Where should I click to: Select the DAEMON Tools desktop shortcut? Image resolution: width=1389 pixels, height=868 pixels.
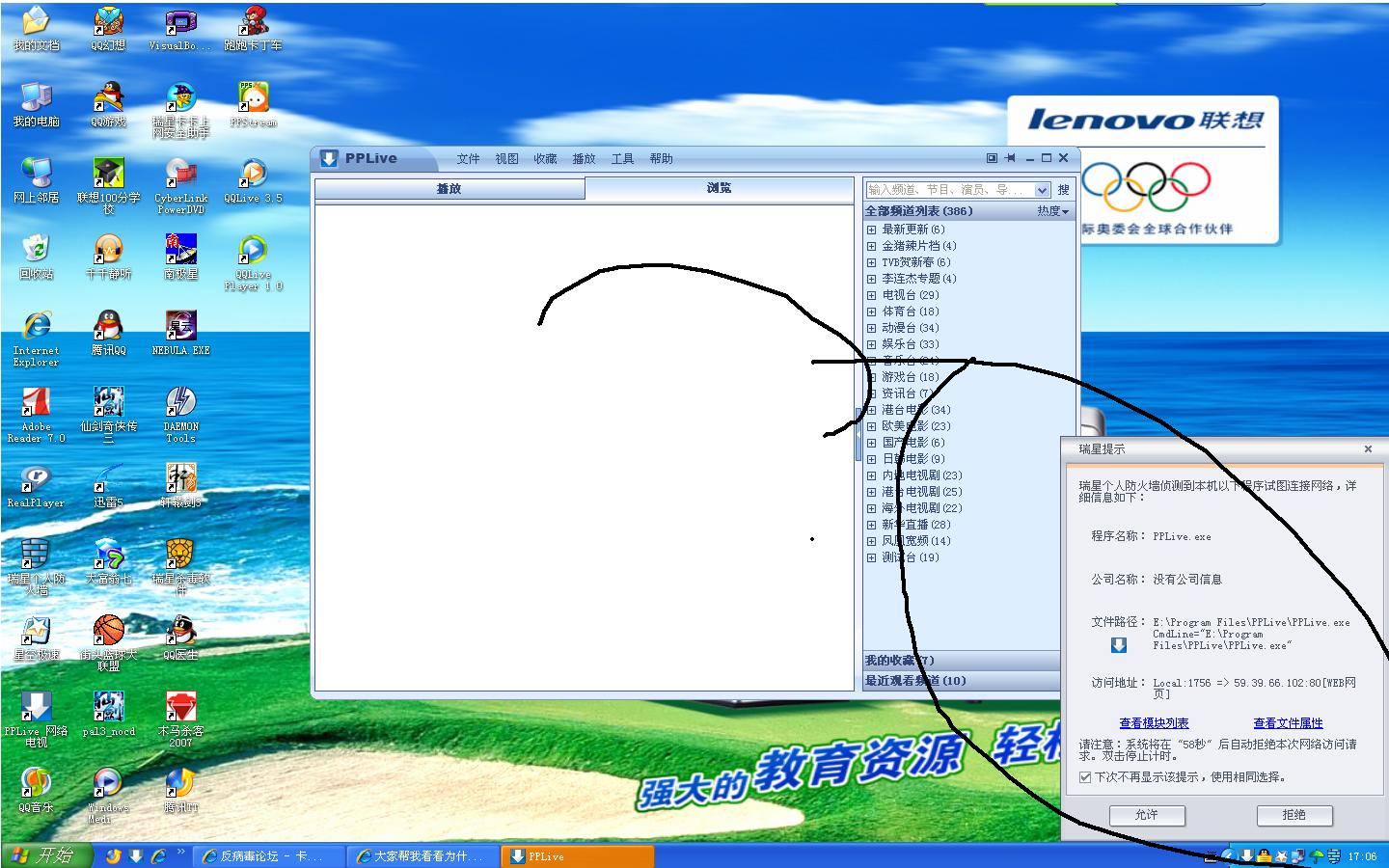(x=180, y=416)
